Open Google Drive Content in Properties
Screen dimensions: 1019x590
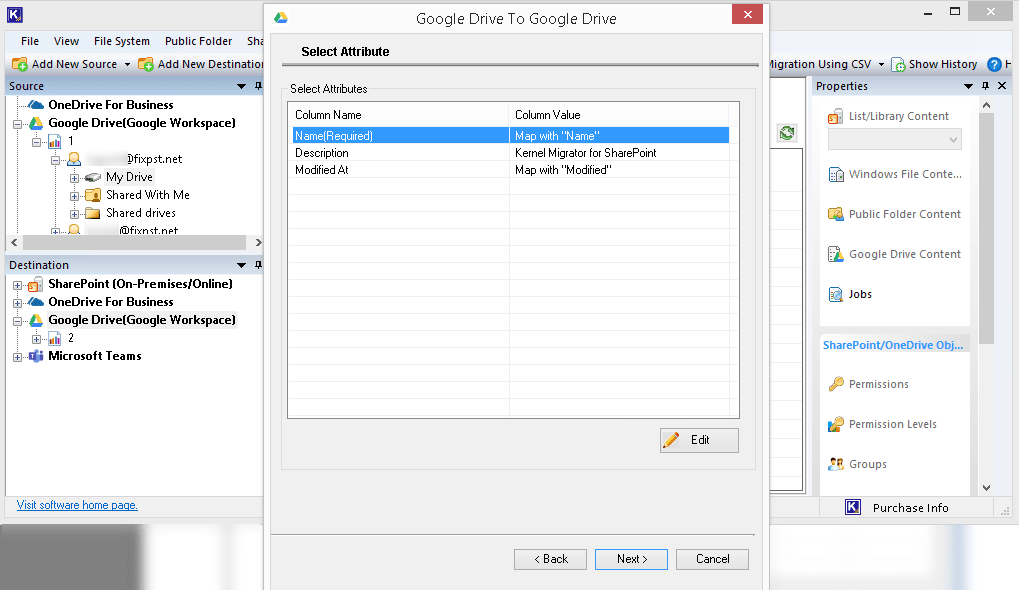894,254
